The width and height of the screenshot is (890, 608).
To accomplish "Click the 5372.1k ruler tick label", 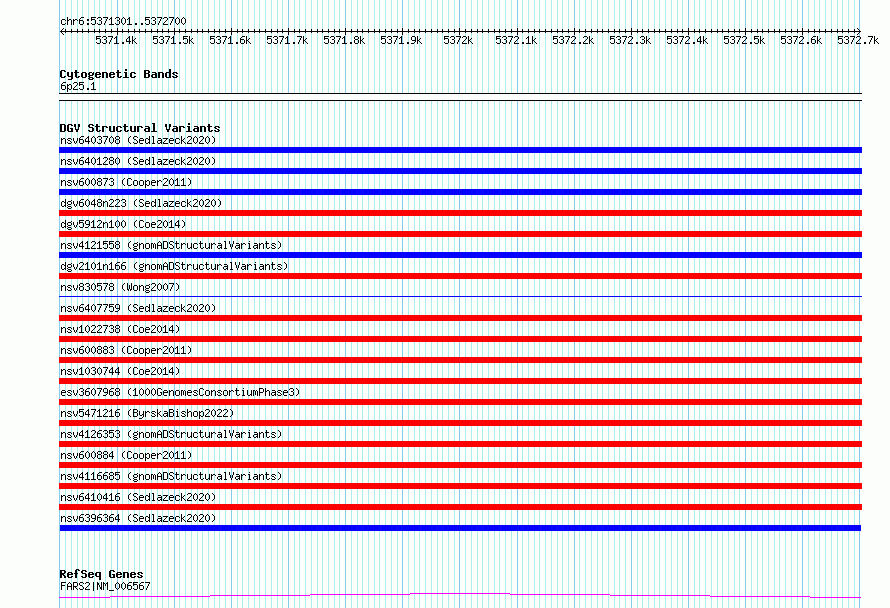I will click(x=516, y=40).
